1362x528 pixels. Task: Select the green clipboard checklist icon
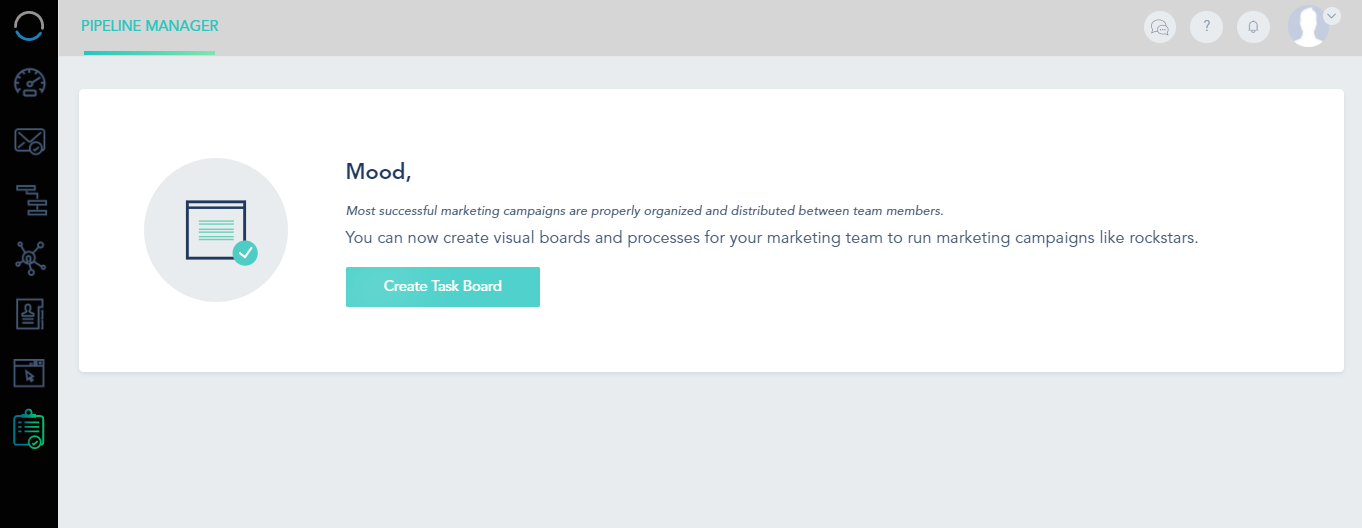[29, 428]
